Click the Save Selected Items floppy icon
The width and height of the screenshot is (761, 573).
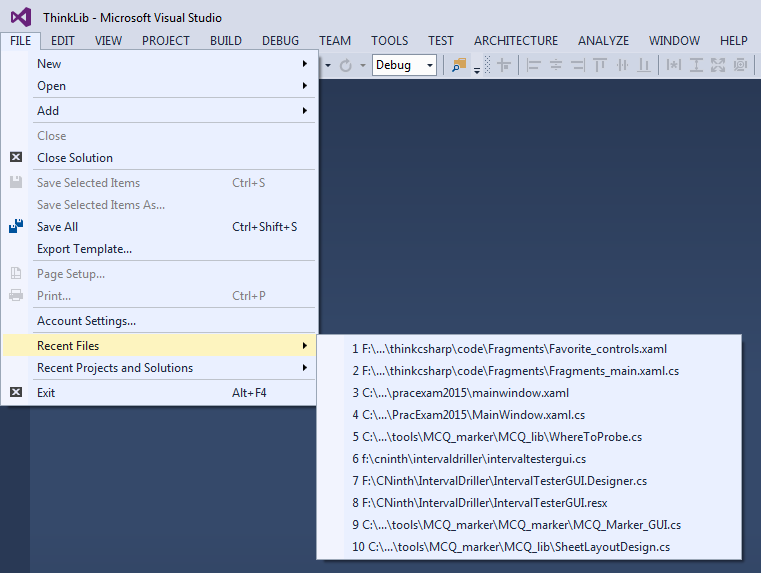(16, 182)
